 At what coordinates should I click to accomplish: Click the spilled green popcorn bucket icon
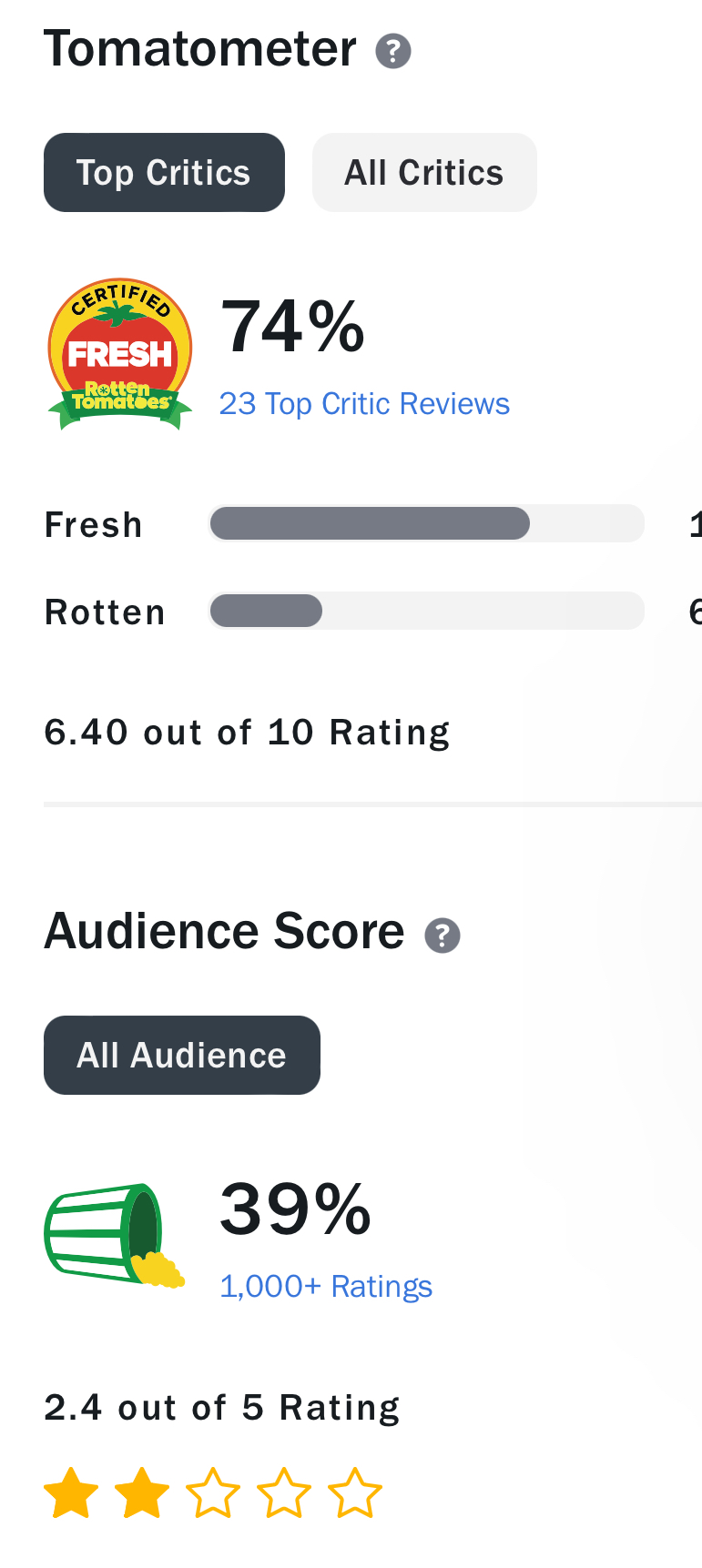click(114, 1236)
